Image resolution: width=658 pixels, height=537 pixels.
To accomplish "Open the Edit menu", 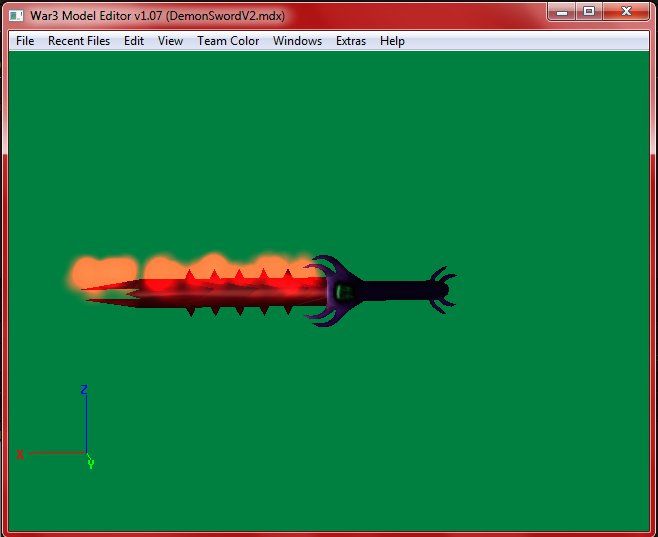I will point(134,41).
